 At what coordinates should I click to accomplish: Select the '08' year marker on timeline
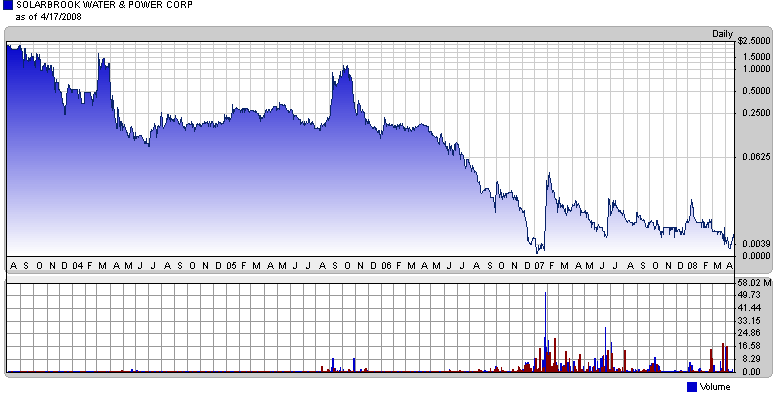tap(693, 266)
